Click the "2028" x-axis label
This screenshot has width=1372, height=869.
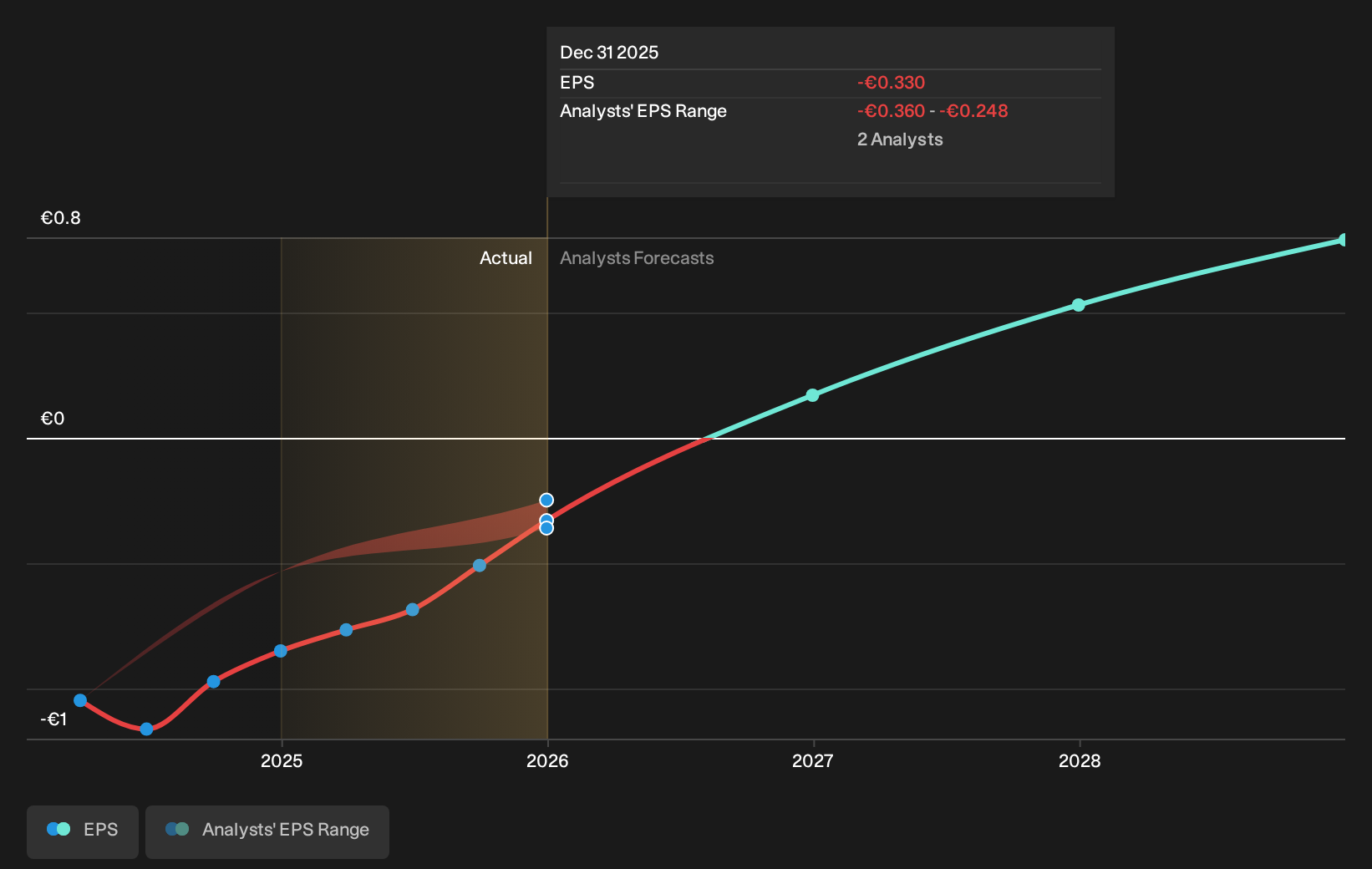[1080, 761]
